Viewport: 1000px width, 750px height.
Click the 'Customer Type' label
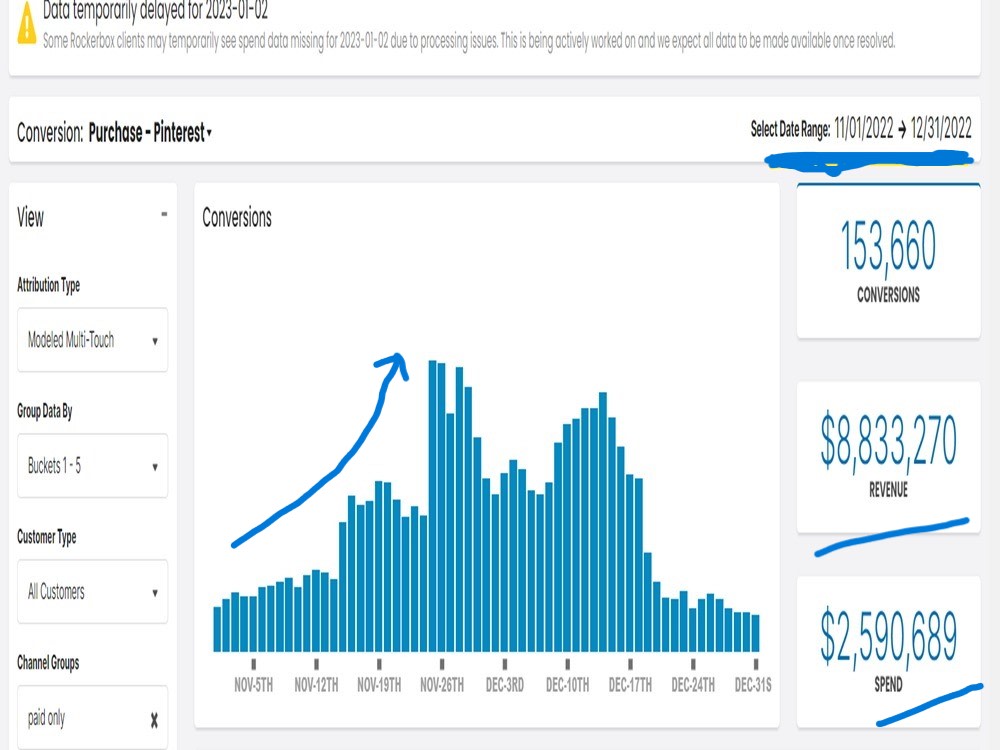point(47,536)
